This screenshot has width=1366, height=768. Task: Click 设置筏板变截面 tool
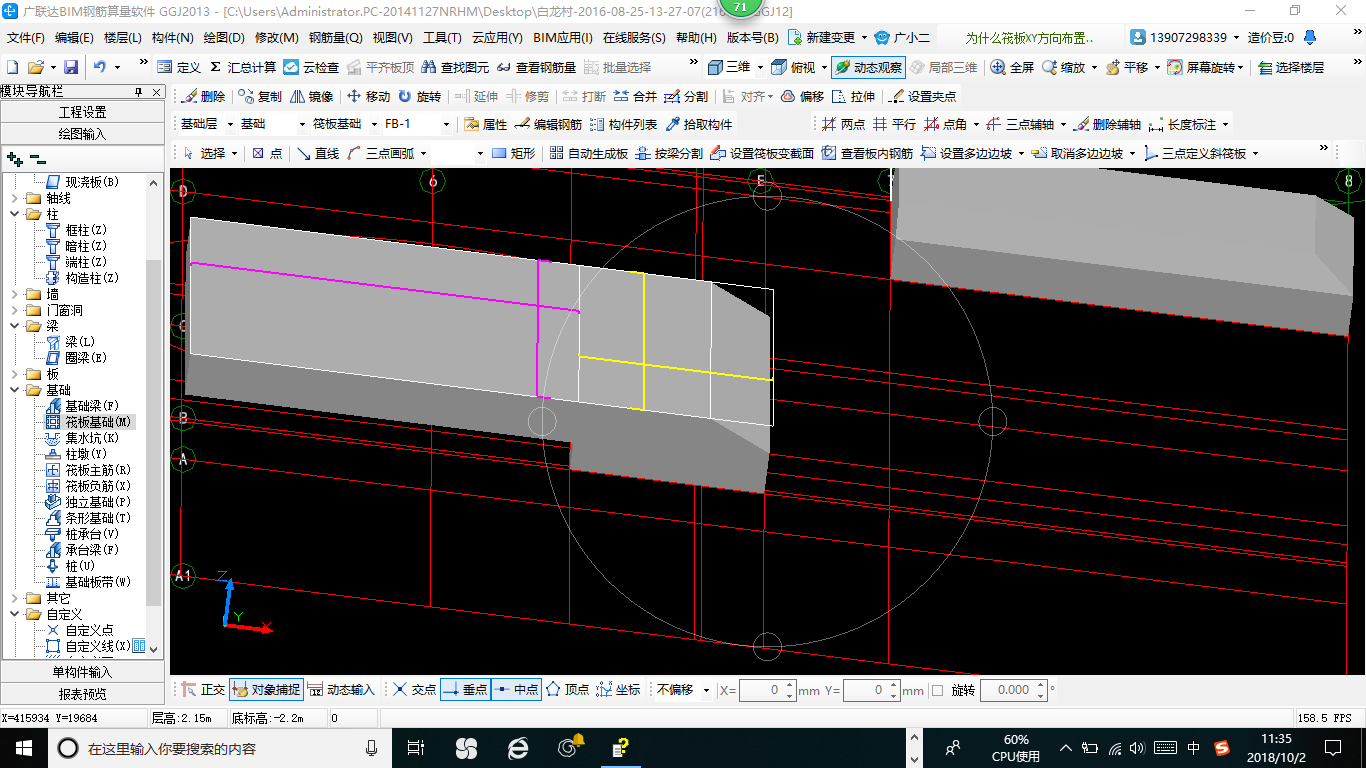[x=762, y=153]
